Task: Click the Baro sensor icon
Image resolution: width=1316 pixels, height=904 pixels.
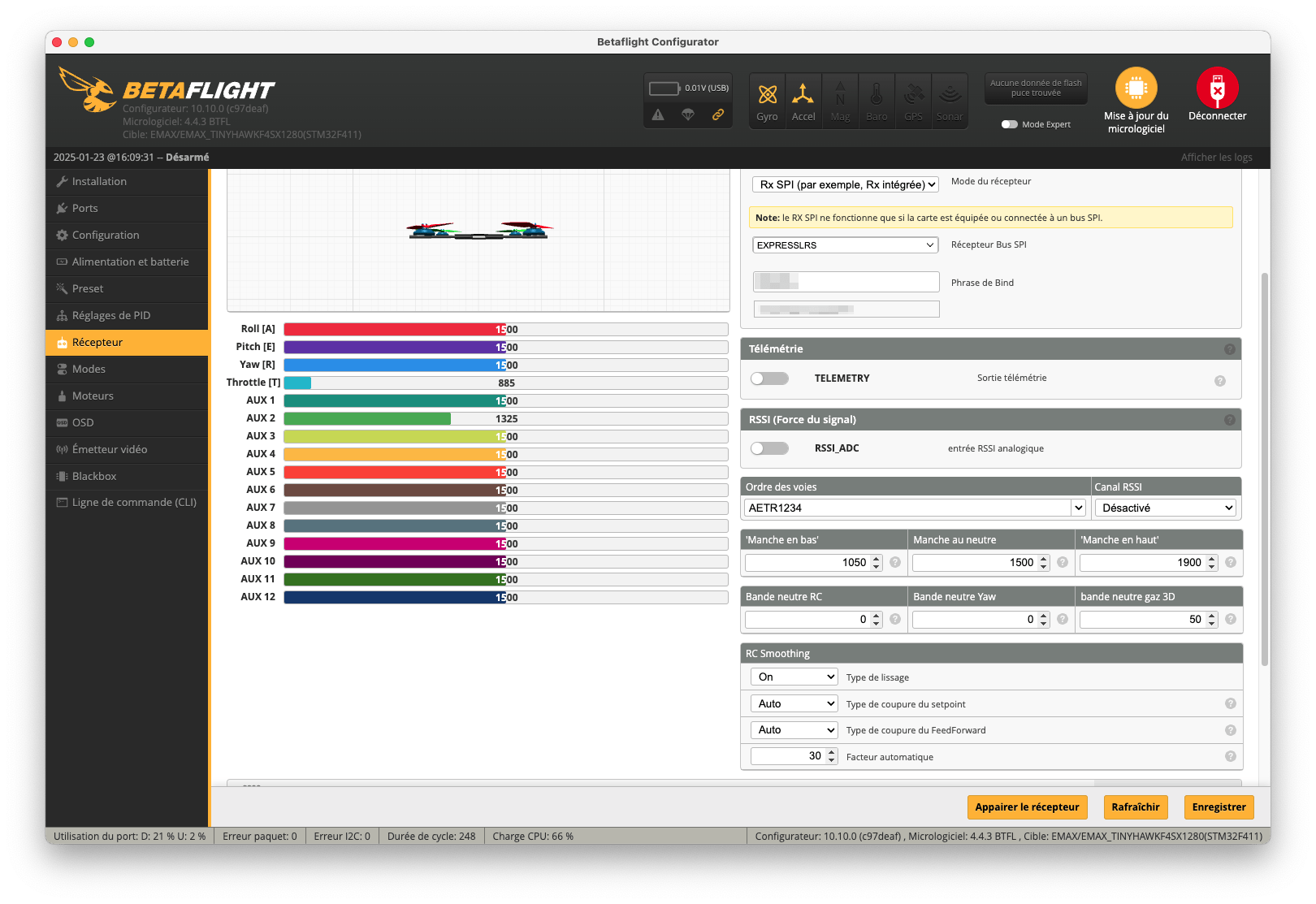Action: tap(877, 101)
